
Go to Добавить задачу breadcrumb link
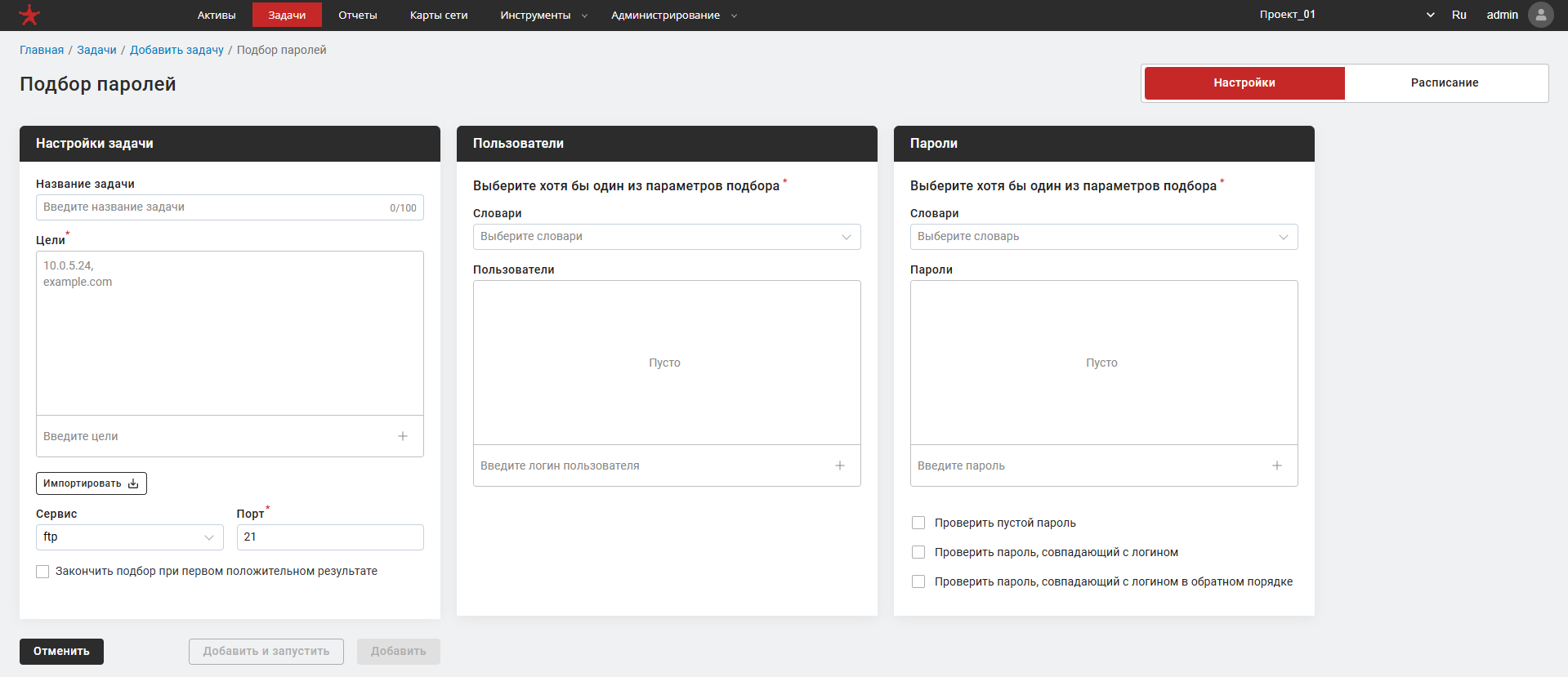point(176,50)
